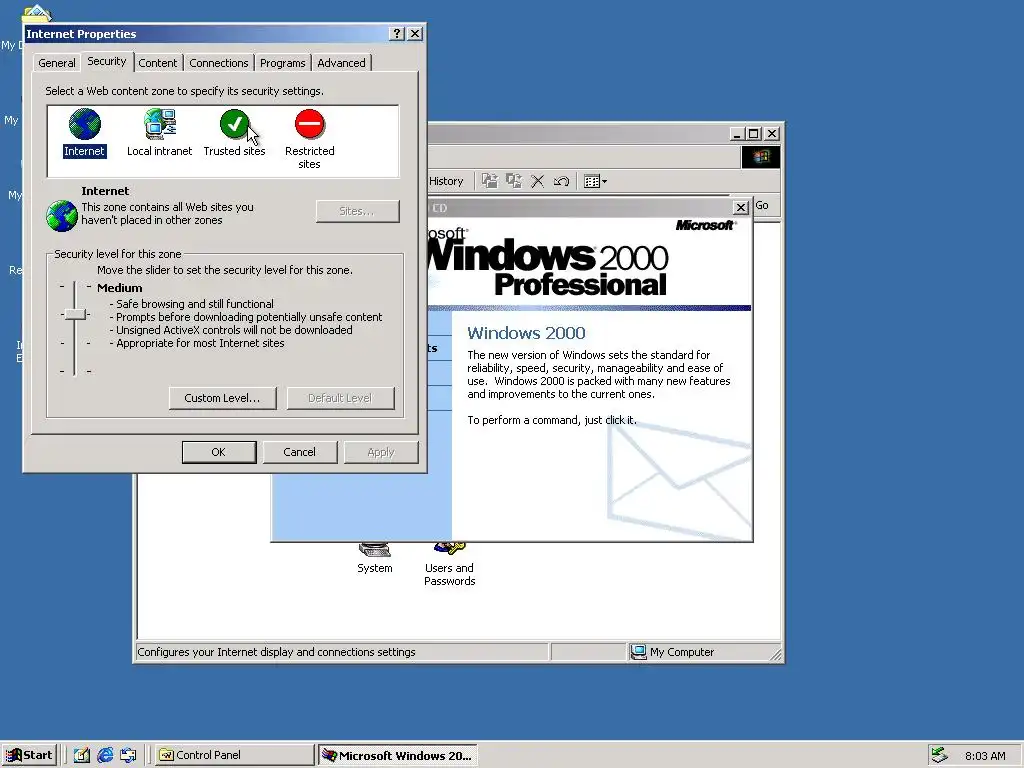1024x768 pixels.
Task: Click the Go button in address bar
Action: 762,205
